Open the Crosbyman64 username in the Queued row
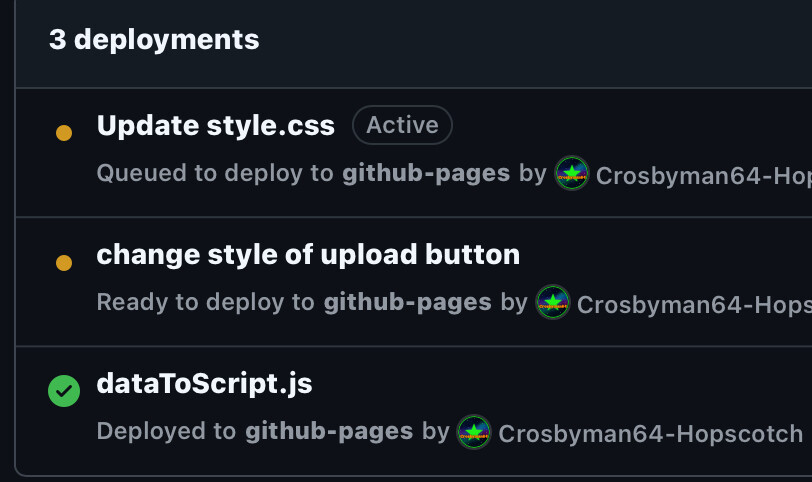 tap(704, 176)
